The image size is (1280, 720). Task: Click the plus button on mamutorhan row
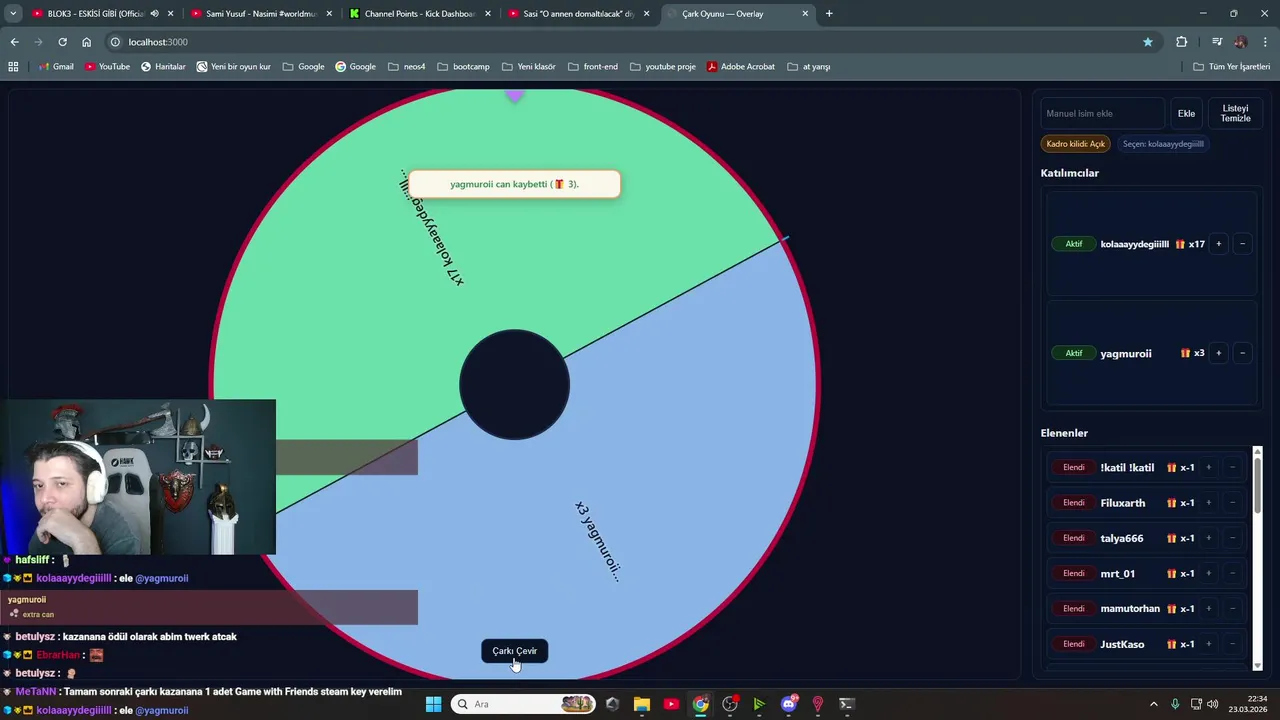click(x=1208, y=608)
